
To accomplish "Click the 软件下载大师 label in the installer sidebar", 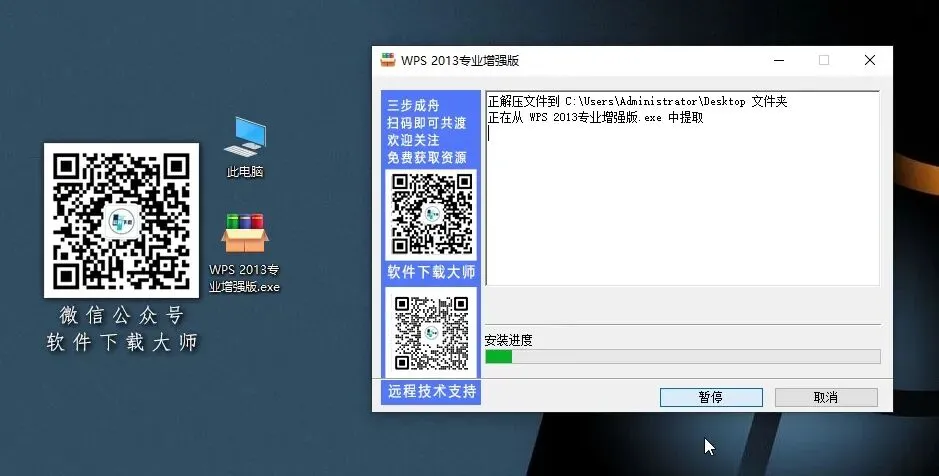I will pyautogui.click(x=431, y=272).
